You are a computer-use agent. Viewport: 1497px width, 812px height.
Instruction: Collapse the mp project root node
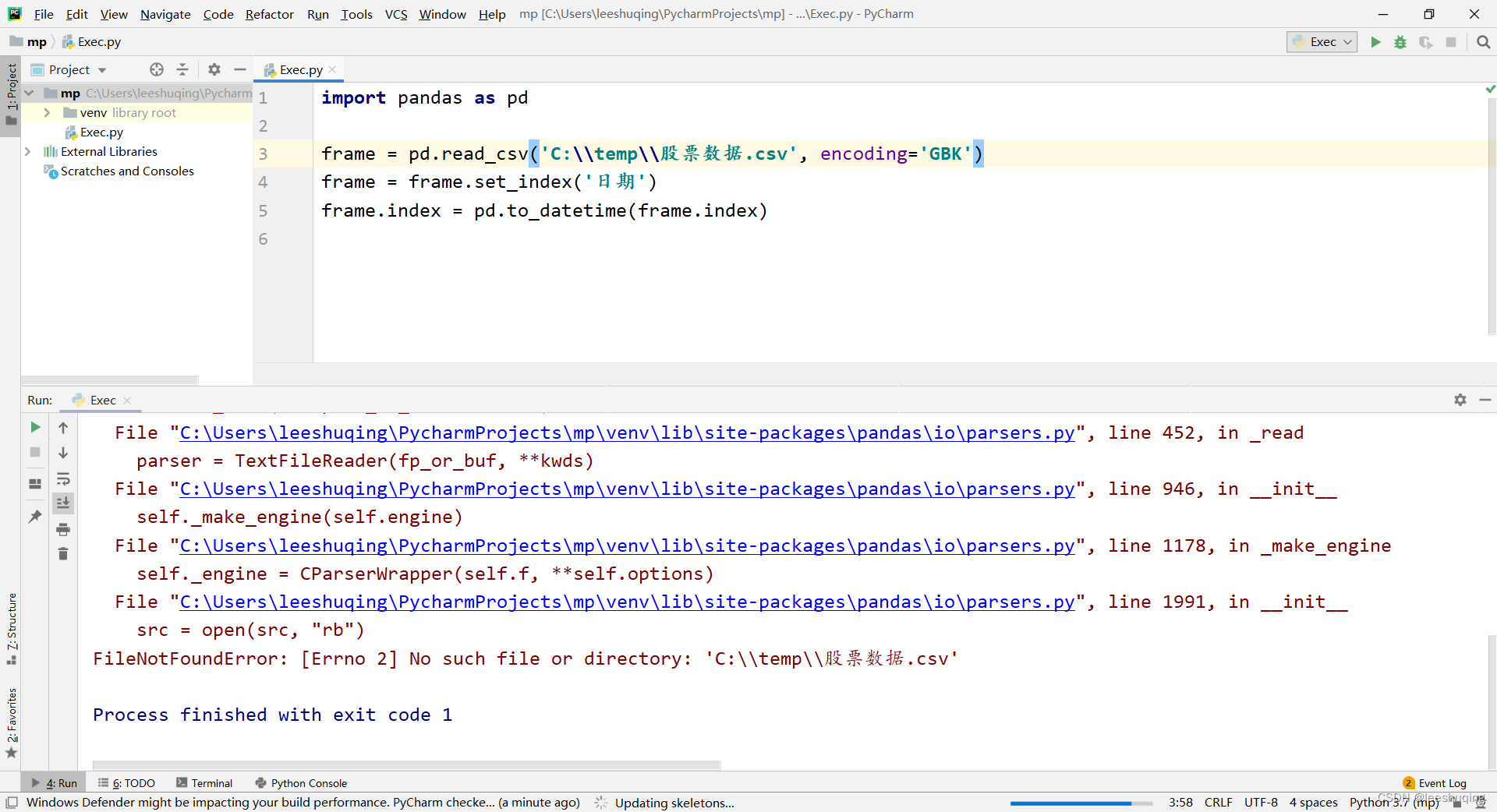tap(29, 94)
